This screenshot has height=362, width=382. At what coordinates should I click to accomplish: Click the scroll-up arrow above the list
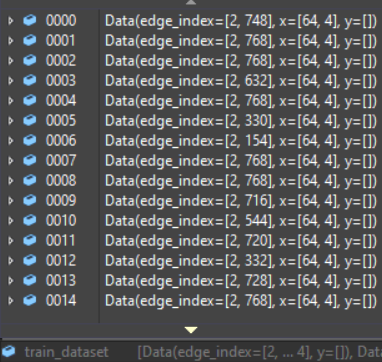(191, 2)
